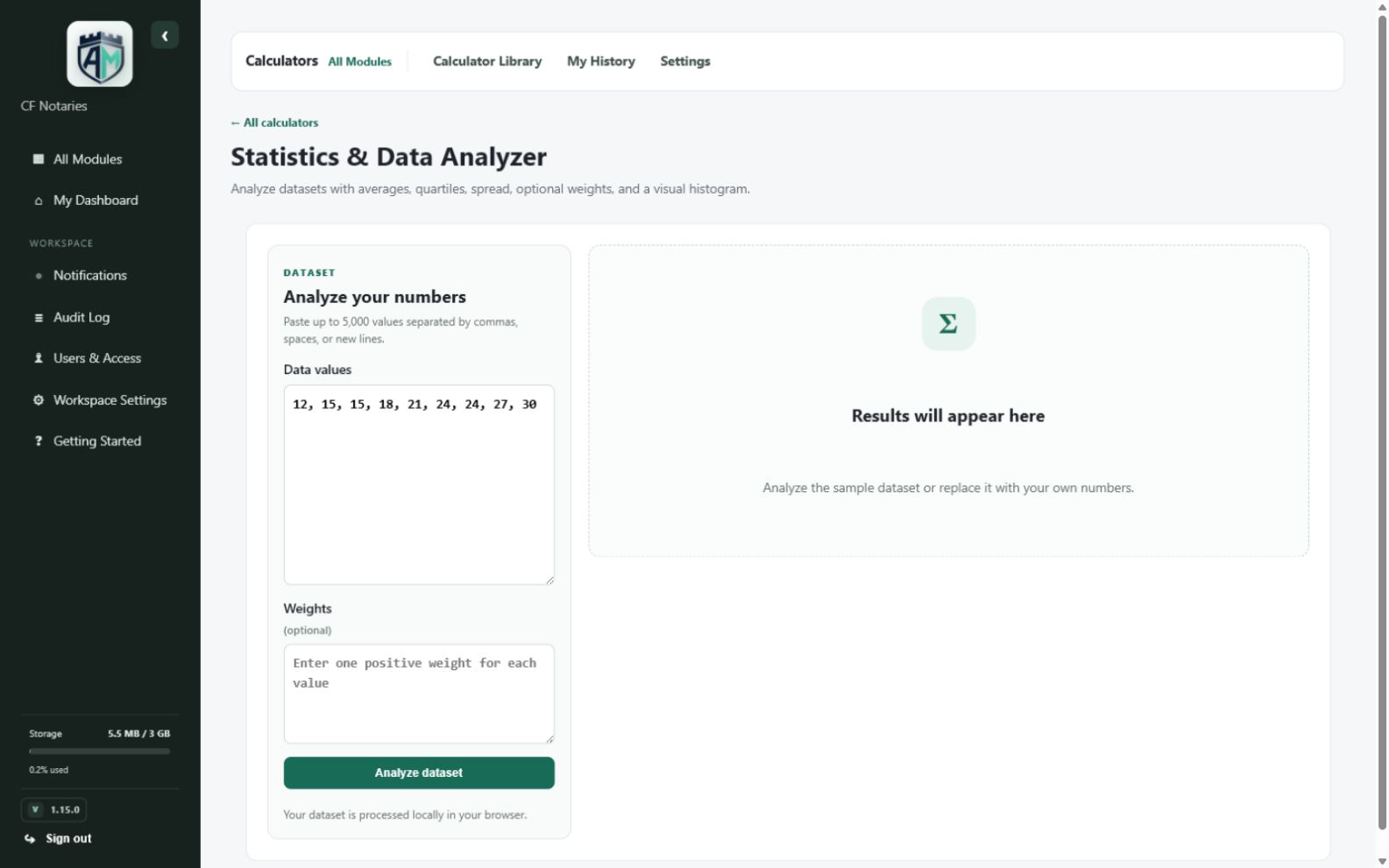The image size is (1389, 868).
Task: Click the Users & Access person icon
Action: 39,358
